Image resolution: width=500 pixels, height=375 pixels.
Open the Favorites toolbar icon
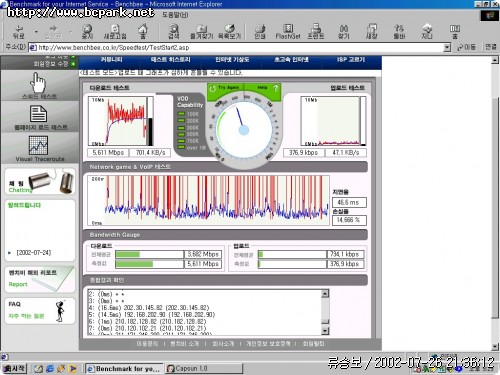click(x=201, y=31)
